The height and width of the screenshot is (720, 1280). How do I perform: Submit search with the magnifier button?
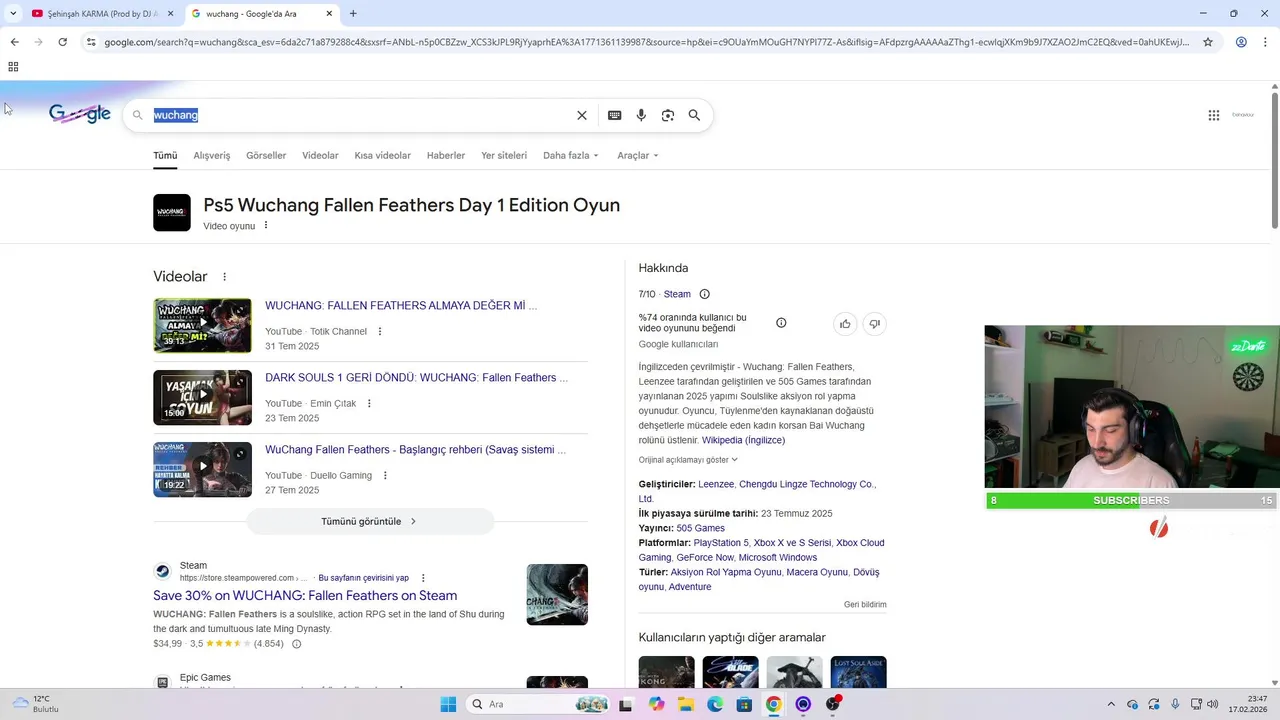(694, 115)
